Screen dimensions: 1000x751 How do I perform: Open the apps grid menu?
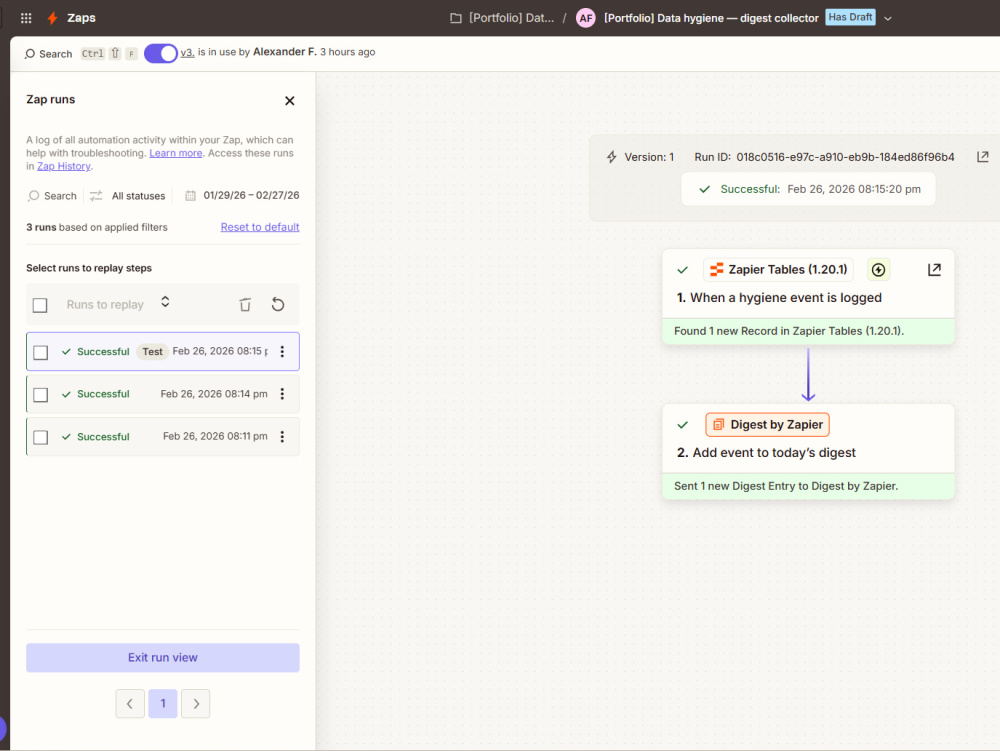coord(26,18)
